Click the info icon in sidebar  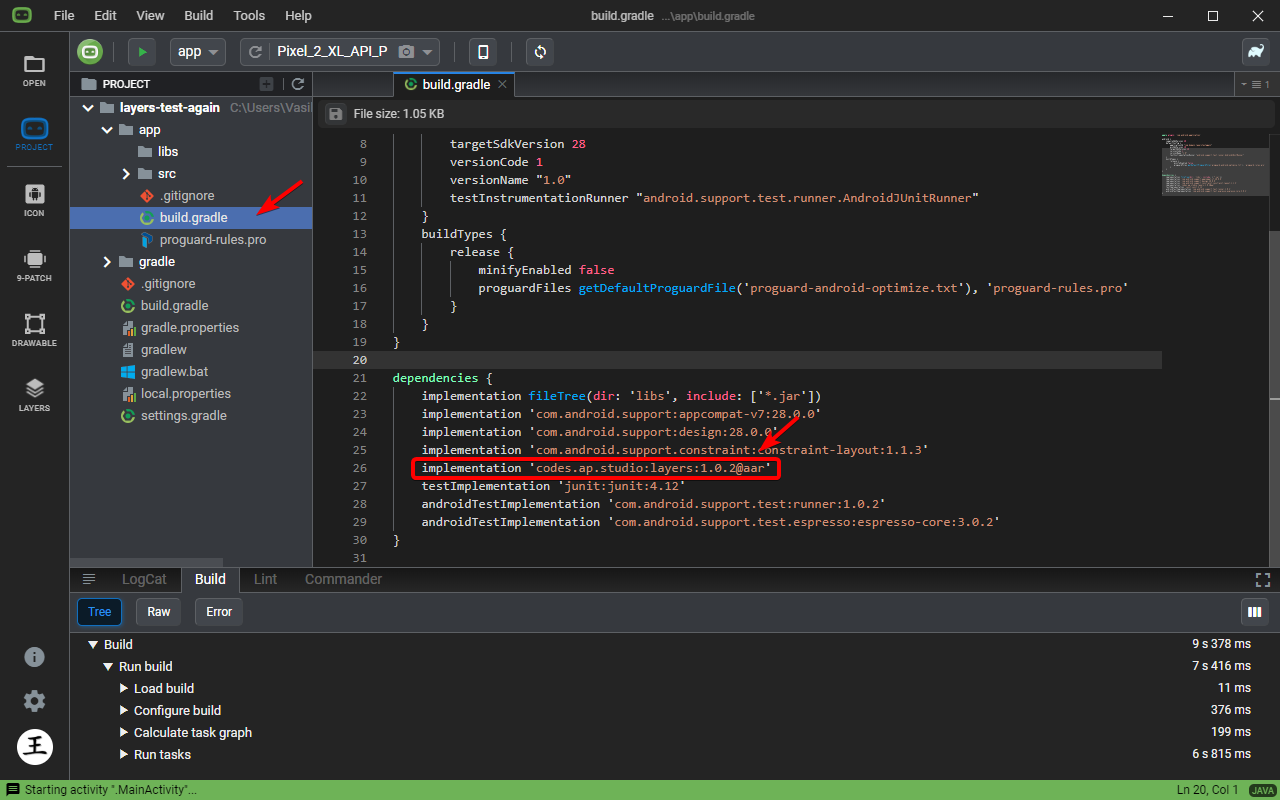pyautogui.click(x=34, y=657)
